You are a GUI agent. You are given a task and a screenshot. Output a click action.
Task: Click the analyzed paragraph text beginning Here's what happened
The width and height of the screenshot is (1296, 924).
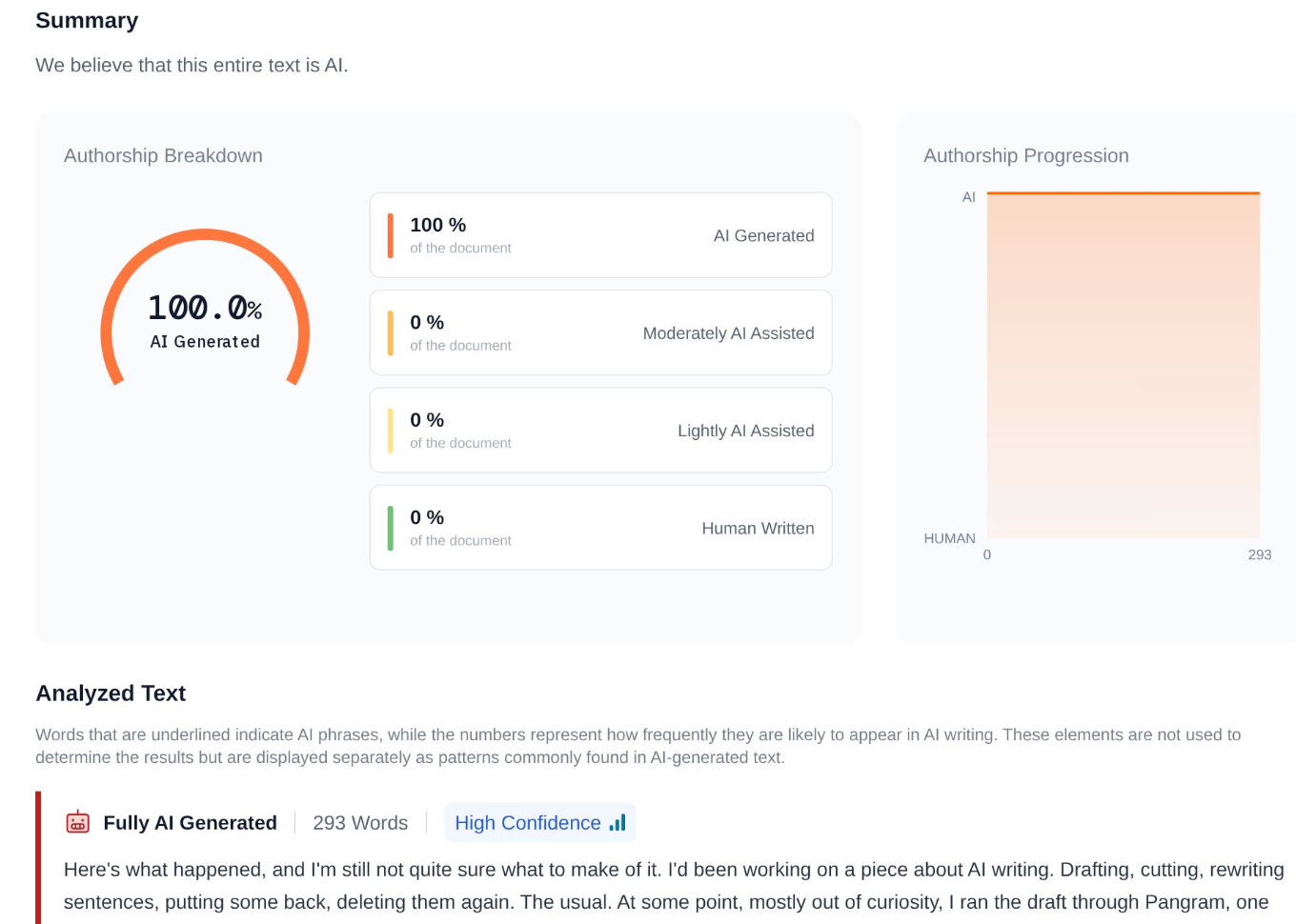pos(674,886)
